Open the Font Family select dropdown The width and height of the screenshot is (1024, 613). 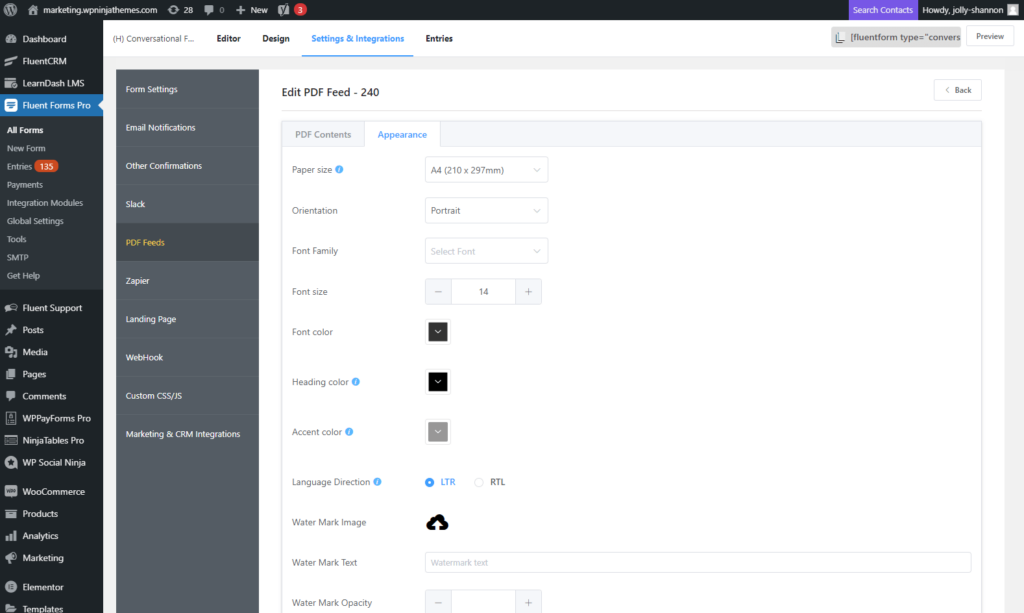pyautogui.click(x=486, y=250)
